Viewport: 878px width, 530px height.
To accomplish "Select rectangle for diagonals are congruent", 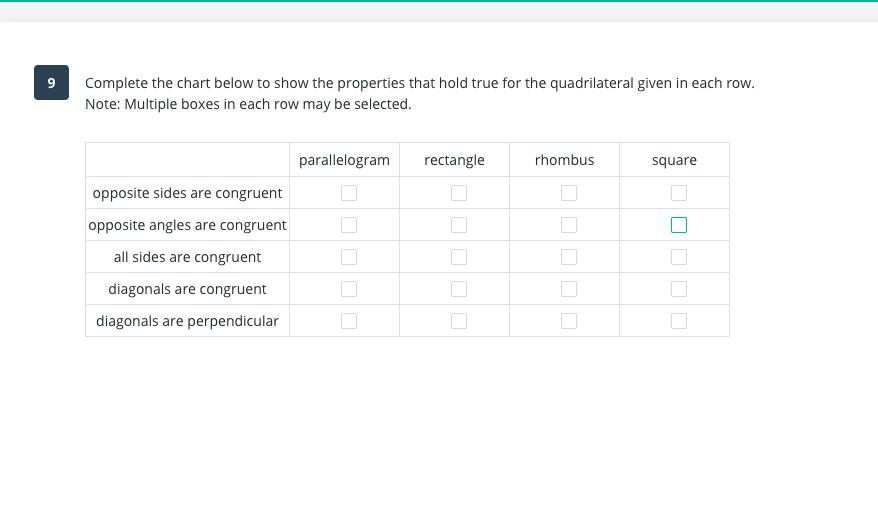I will point(459,289).
